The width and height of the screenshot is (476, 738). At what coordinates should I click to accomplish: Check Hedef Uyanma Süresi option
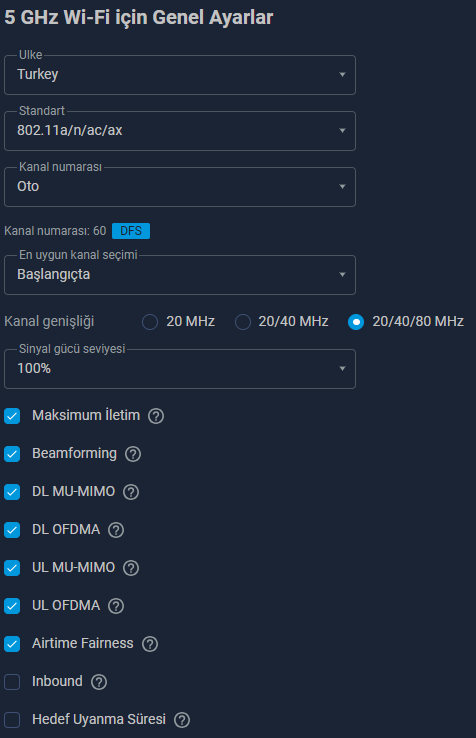pos(12,720)
